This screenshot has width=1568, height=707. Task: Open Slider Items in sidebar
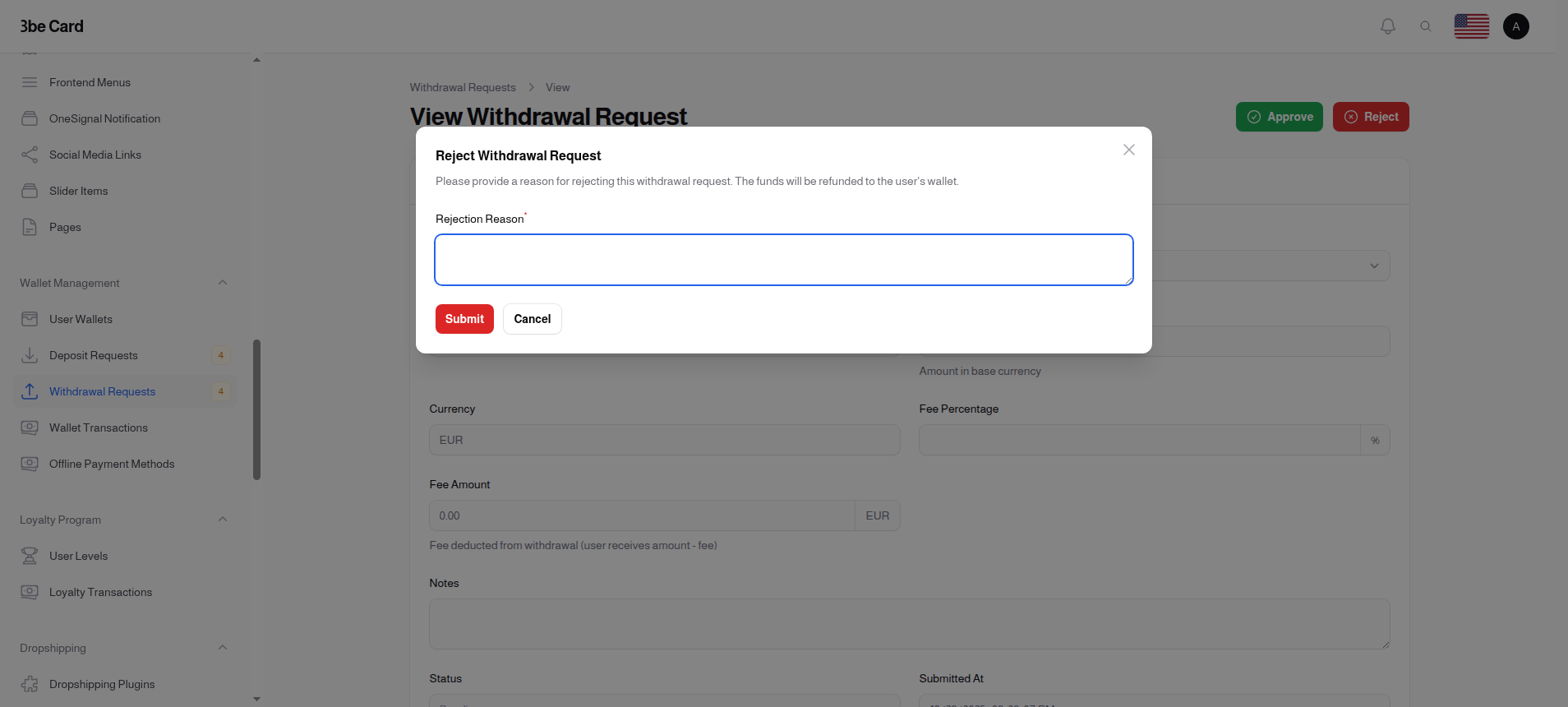click(125, 191)
